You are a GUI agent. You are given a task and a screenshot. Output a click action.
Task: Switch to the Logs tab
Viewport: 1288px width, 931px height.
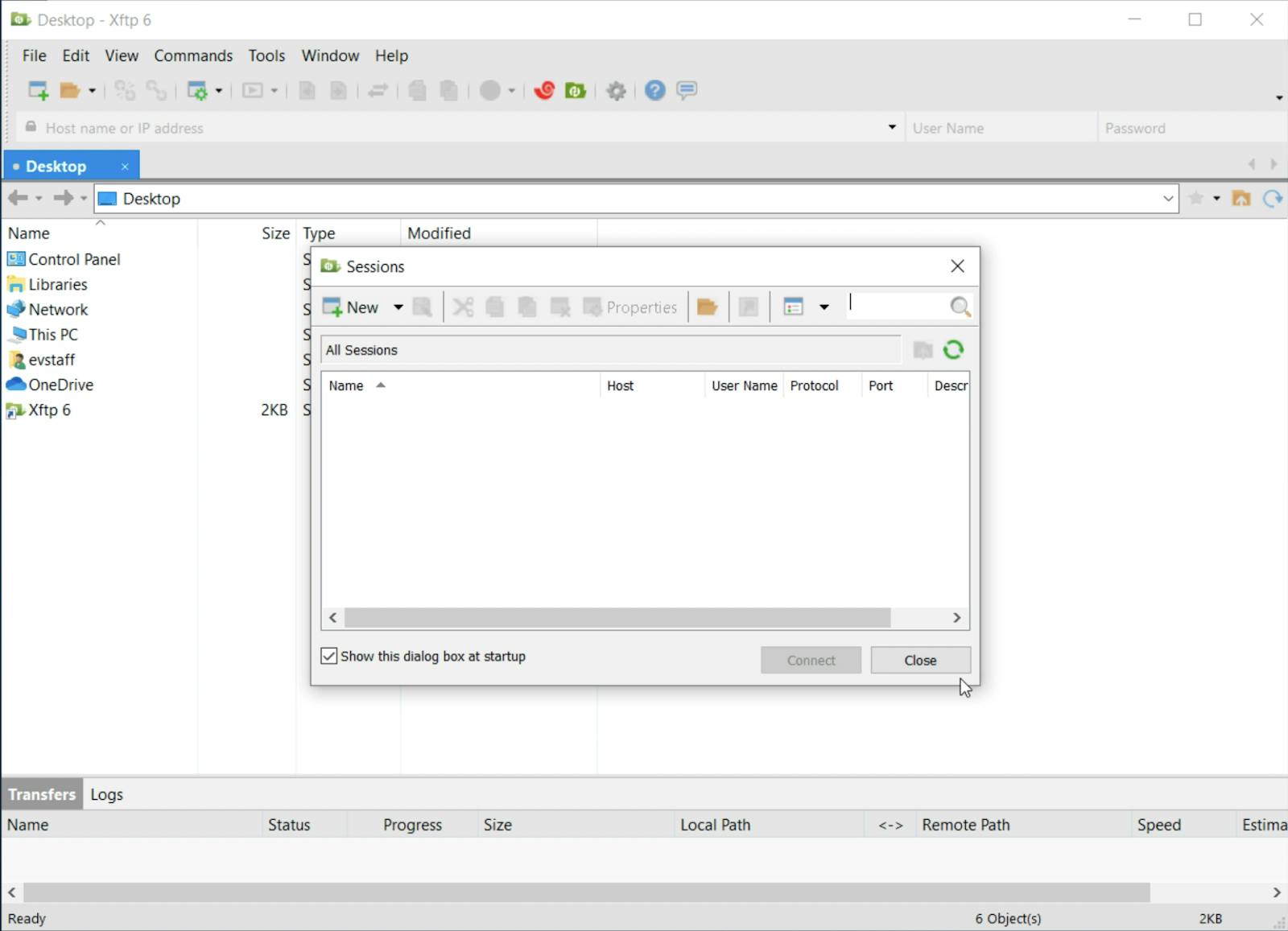pyautogui.click(x=106, y=794)
